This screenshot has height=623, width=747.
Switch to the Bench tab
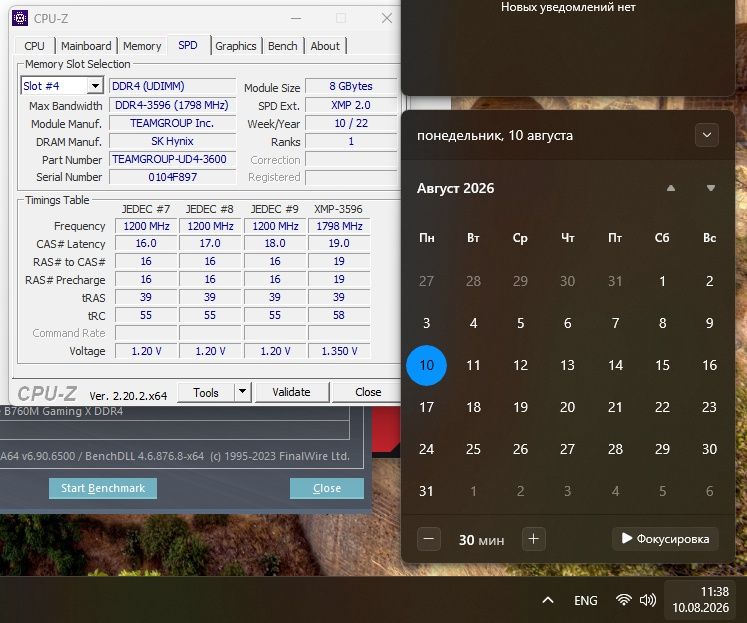[x=283, y=46]
